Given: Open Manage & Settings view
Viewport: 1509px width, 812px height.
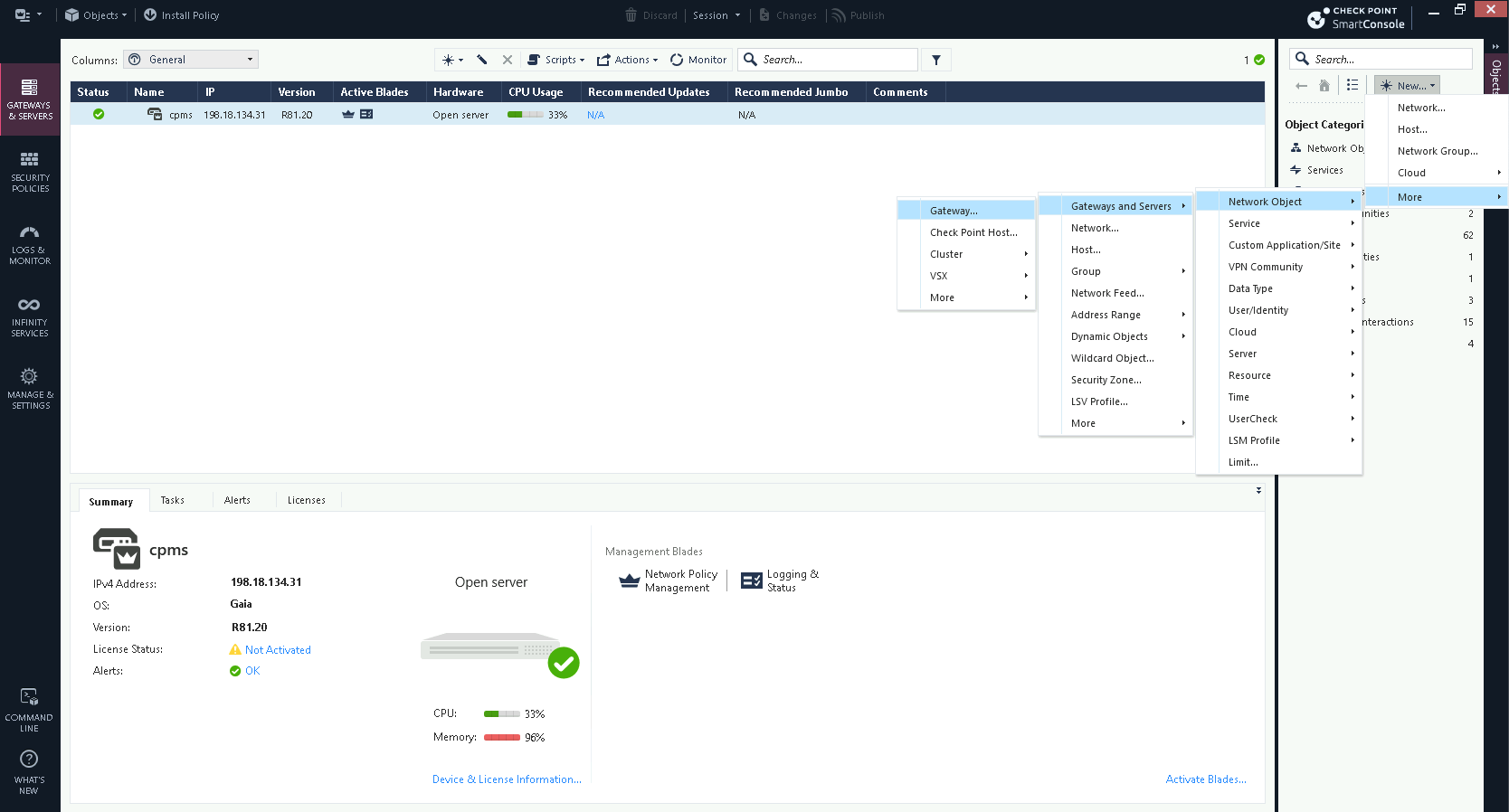Looking at the screenshot, I should 30,388.
